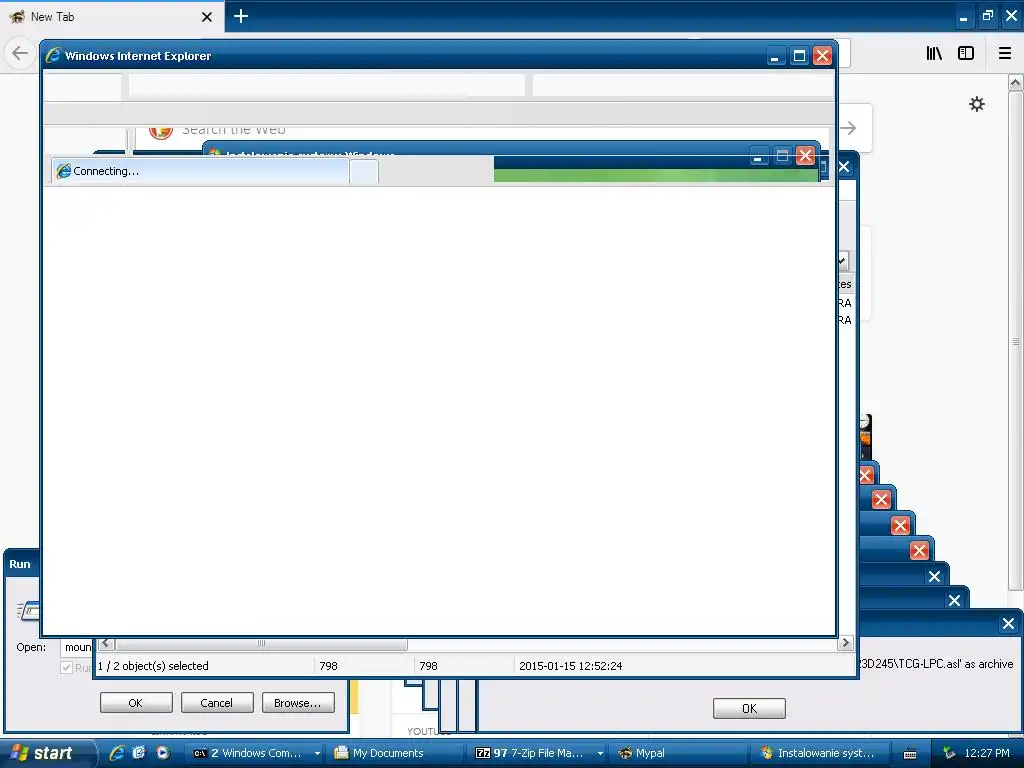Click the 7-Zip horizontal scrollbar thumb
This screenshot has height=768, width=1024.
click(x=261, y=643)
